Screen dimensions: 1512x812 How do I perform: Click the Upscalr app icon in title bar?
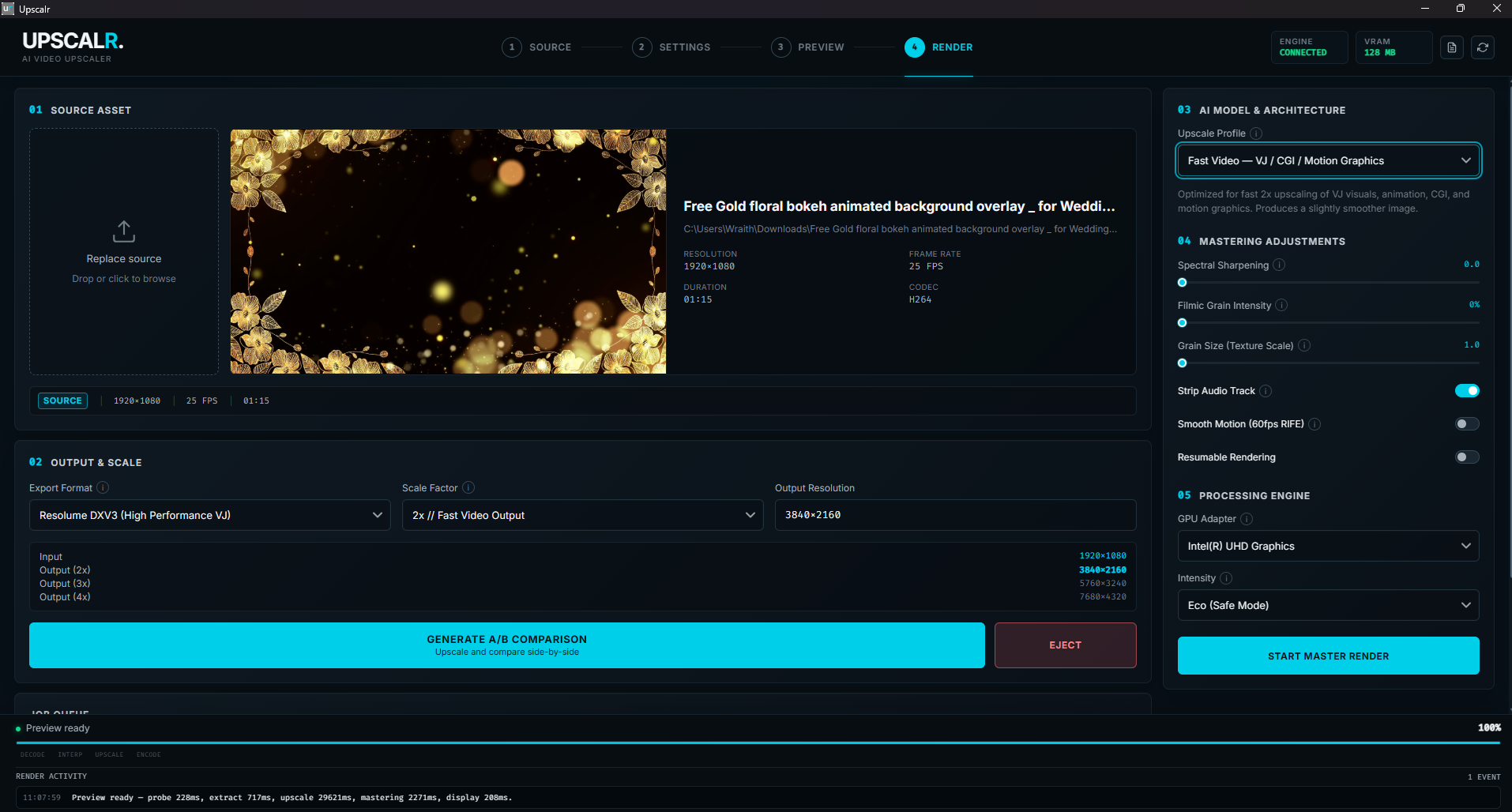(8, 9)
